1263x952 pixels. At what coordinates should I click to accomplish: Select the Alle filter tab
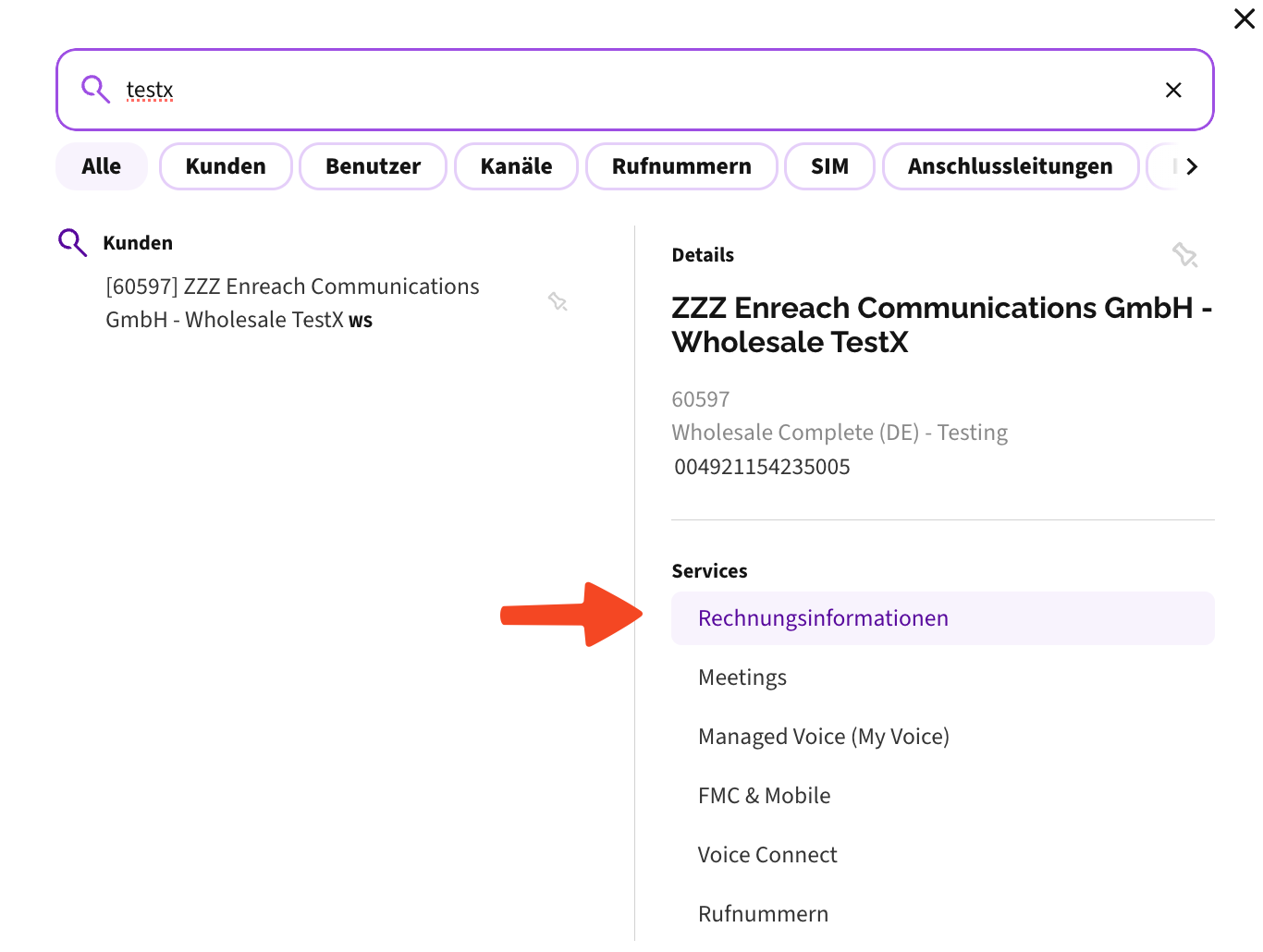[101, 166]
